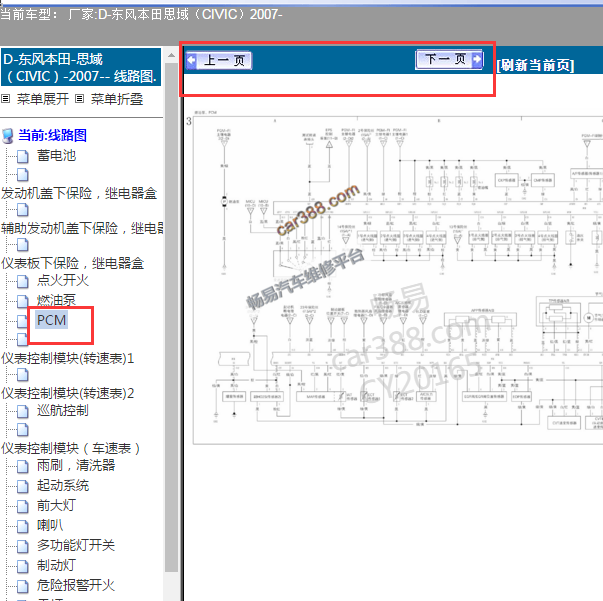603x601 pixels.
Task: Click page icon next to 喇叭
Action: click(23, 526)
